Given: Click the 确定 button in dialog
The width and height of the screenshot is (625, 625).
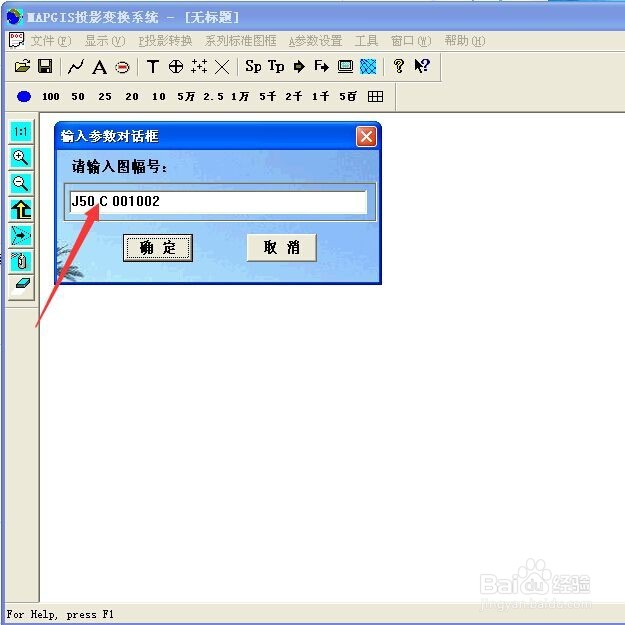Looking at the screenshot, I should click(x=158, y=248).
